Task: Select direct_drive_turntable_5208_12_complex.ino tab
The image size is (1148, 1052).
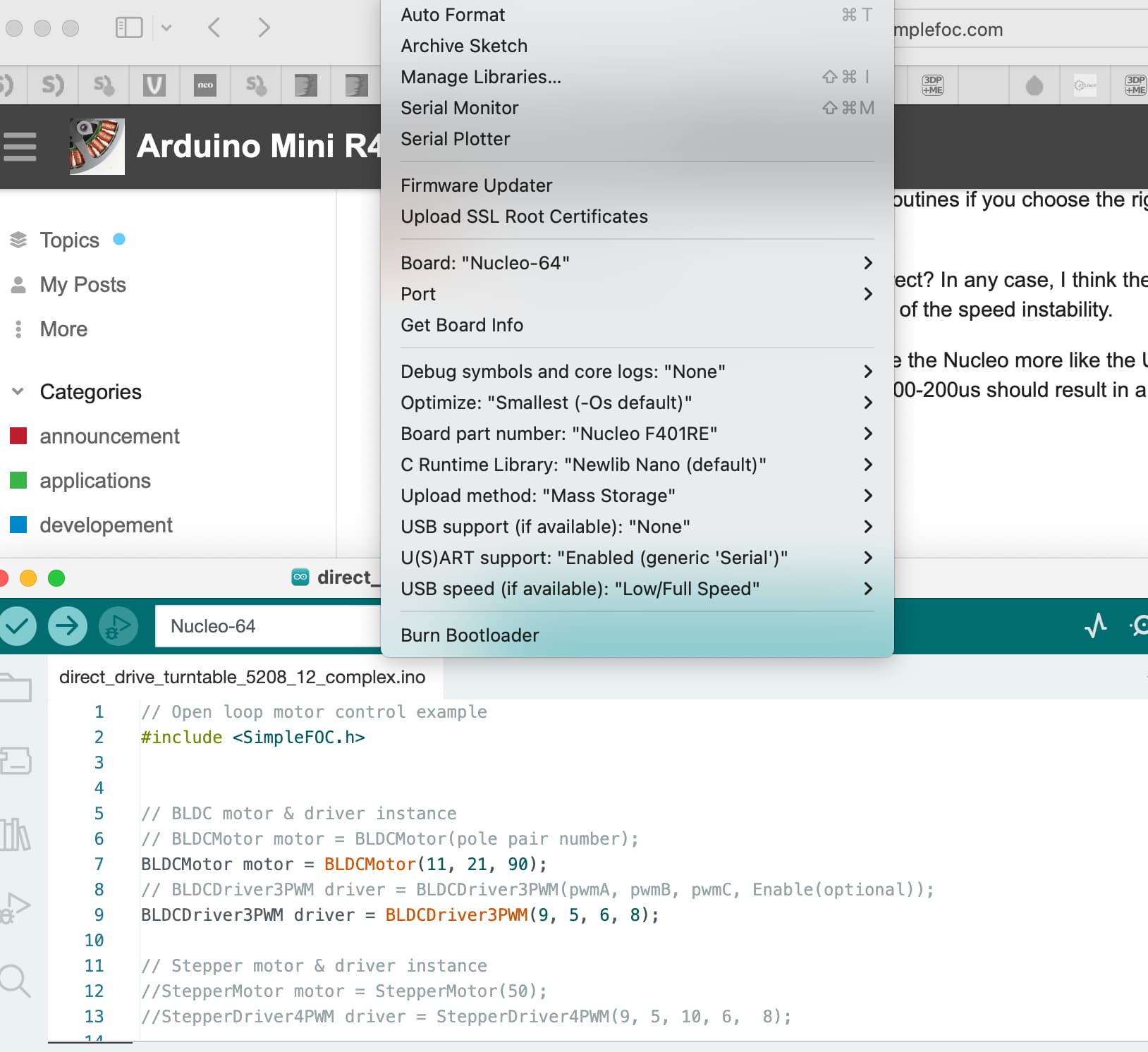Action: [243, 677]
